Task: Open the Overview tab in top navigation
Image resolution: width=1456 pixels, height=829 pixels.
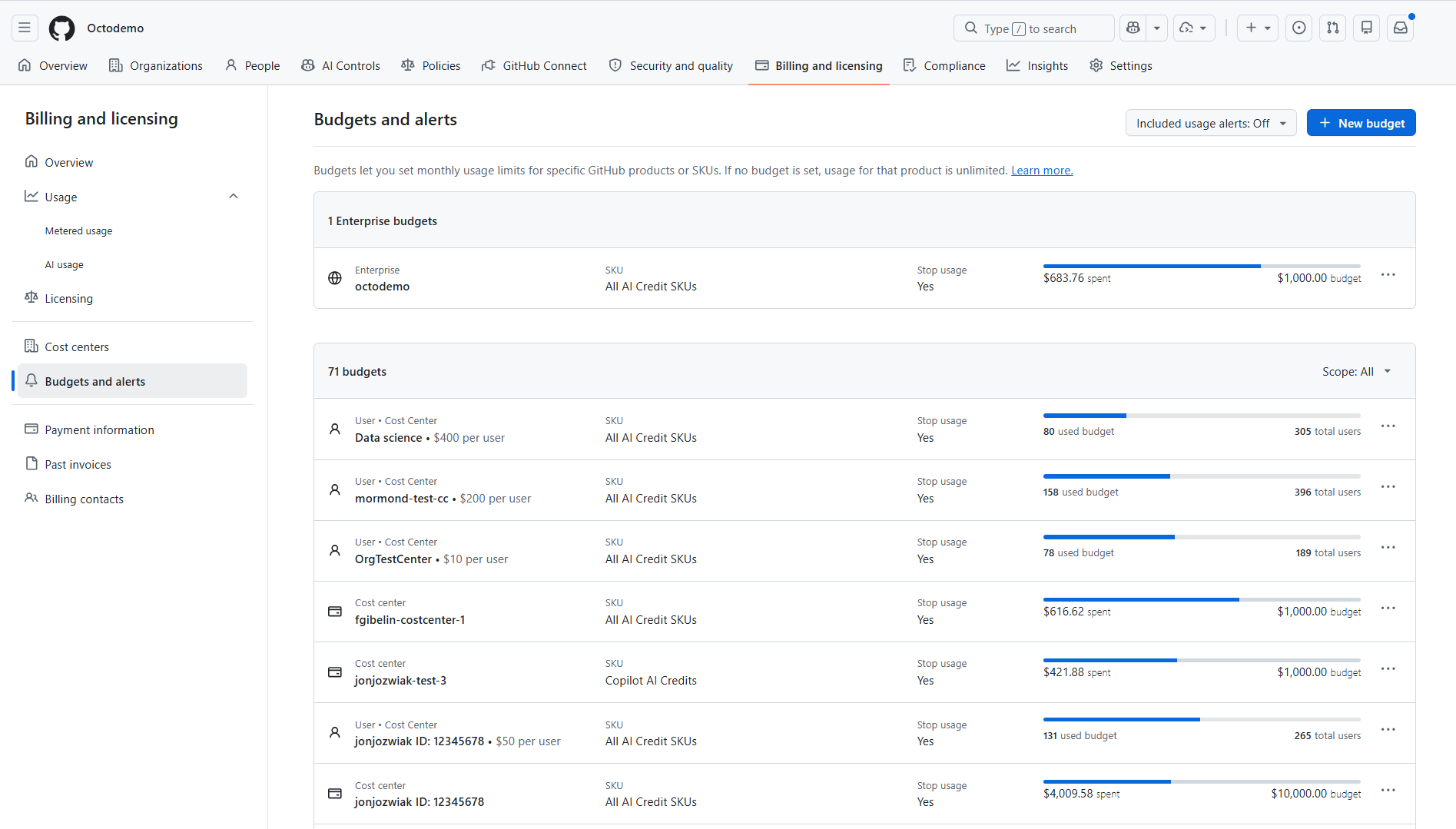Action: point(53,66)
